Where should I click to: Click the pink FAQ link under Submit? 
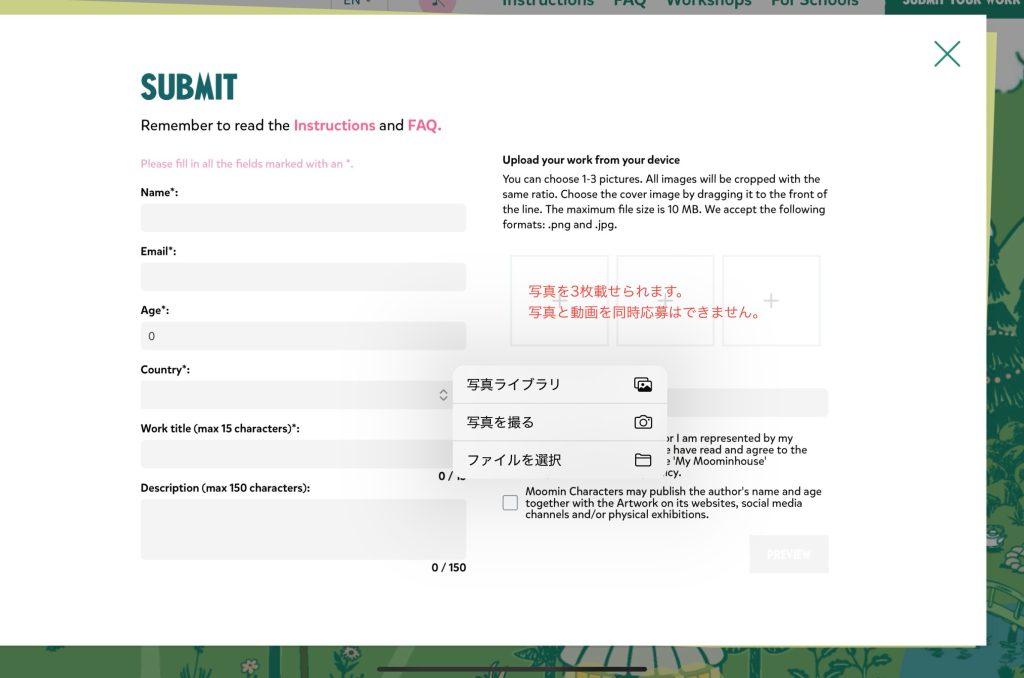click(423, 125)
